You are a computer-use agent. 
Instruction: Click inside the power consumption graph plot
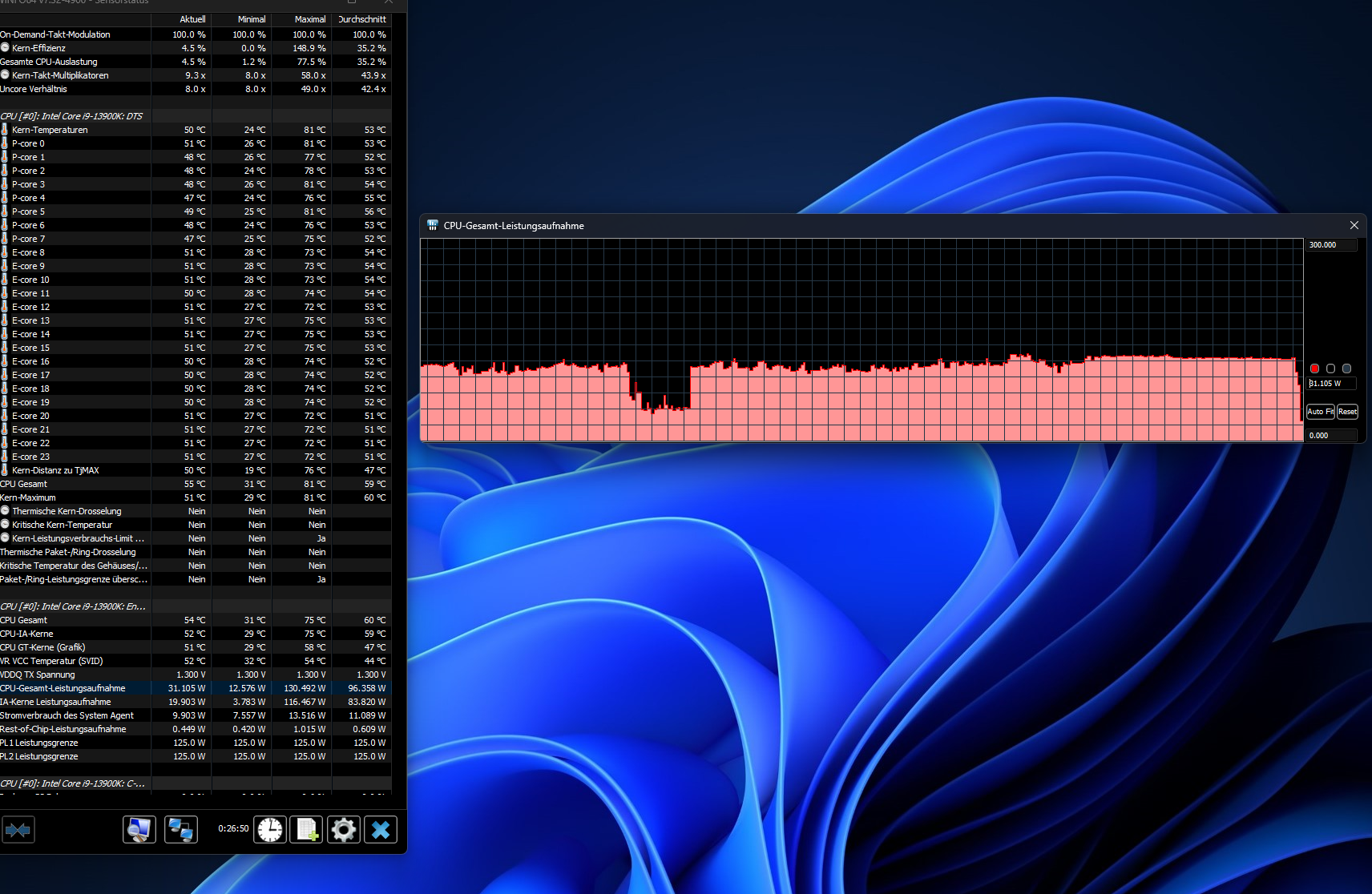pos(862,340)
